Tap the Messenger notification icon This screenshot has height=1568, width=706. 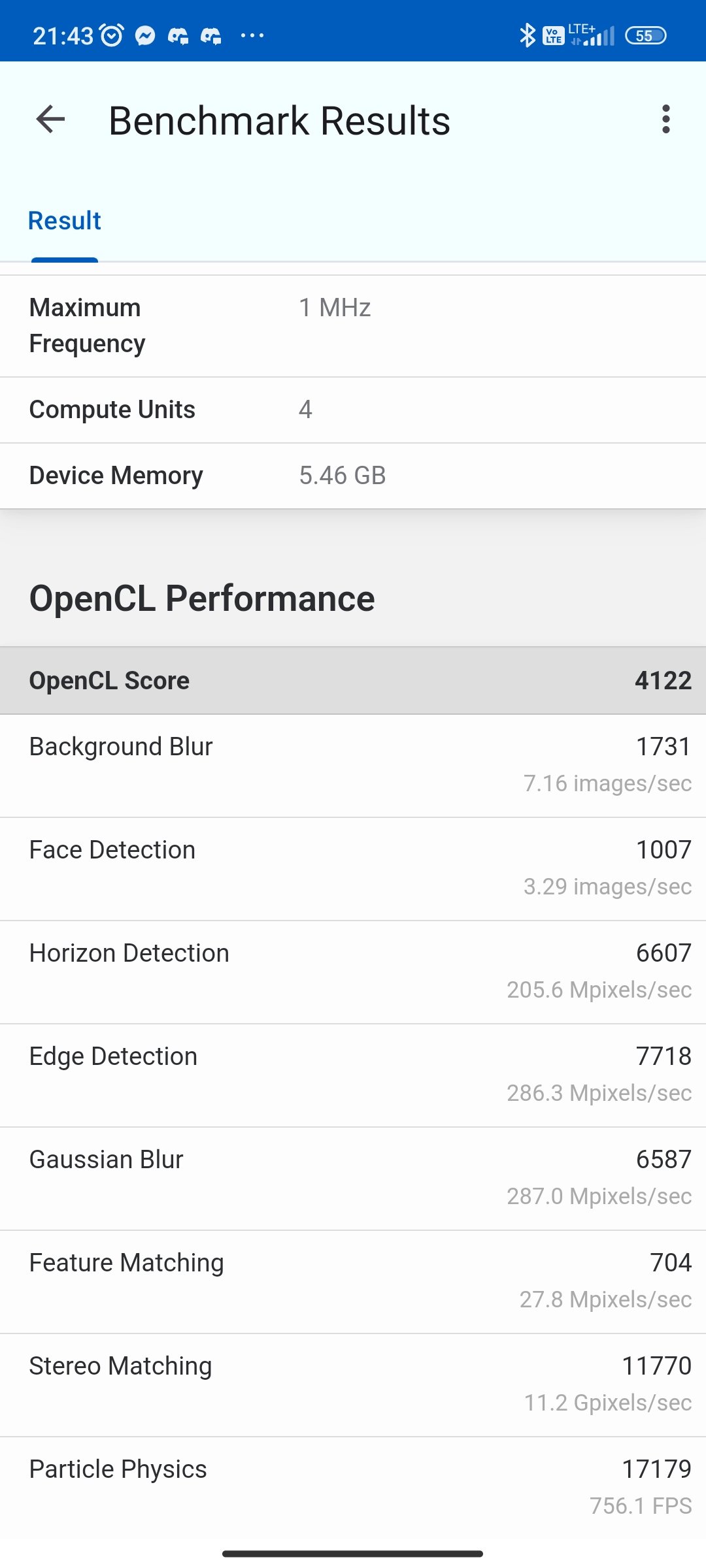pos(145,35)
